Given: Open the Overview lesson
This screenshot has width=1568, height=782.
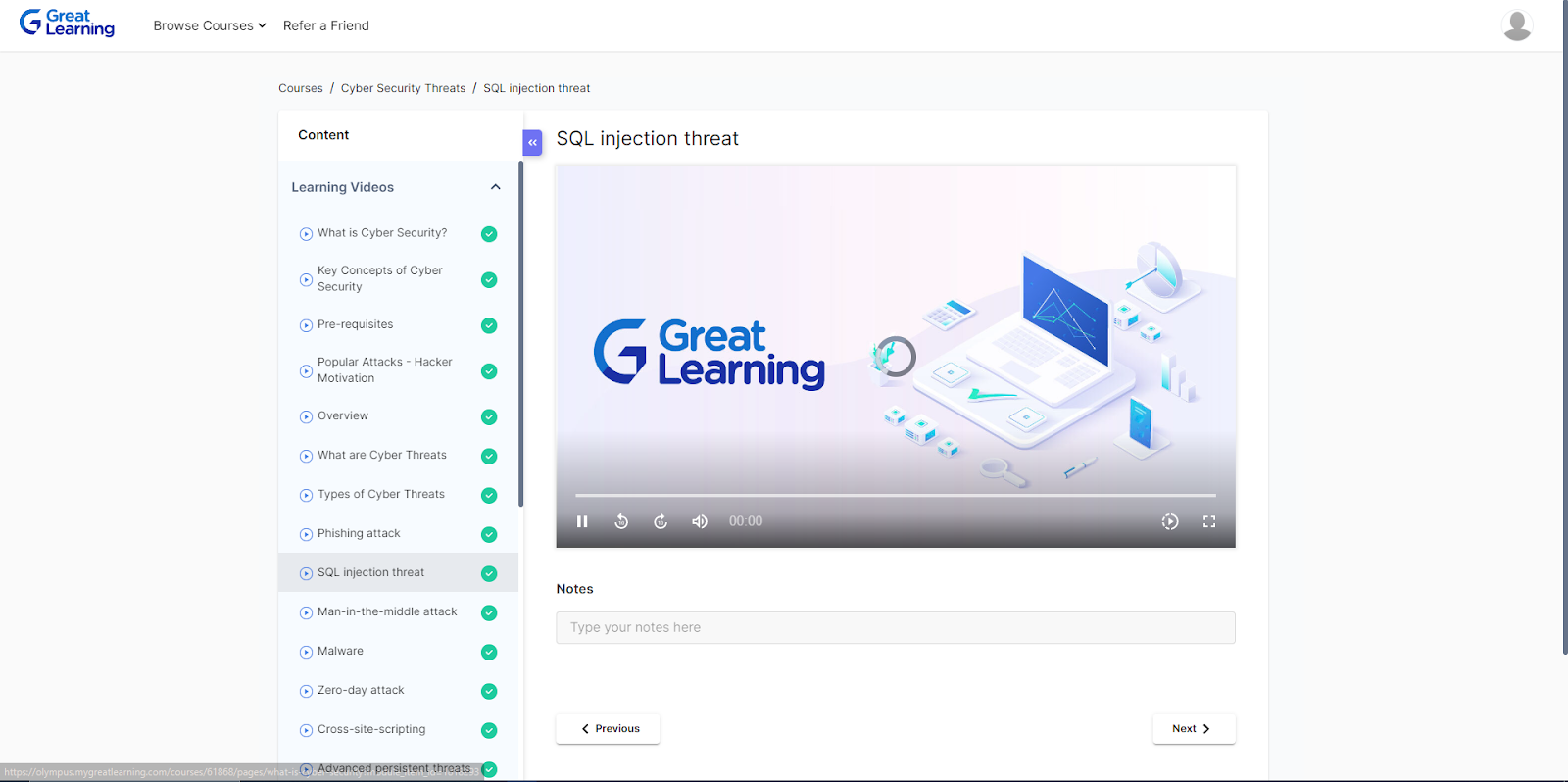Looking at the screenshot, I should [343, 415].
